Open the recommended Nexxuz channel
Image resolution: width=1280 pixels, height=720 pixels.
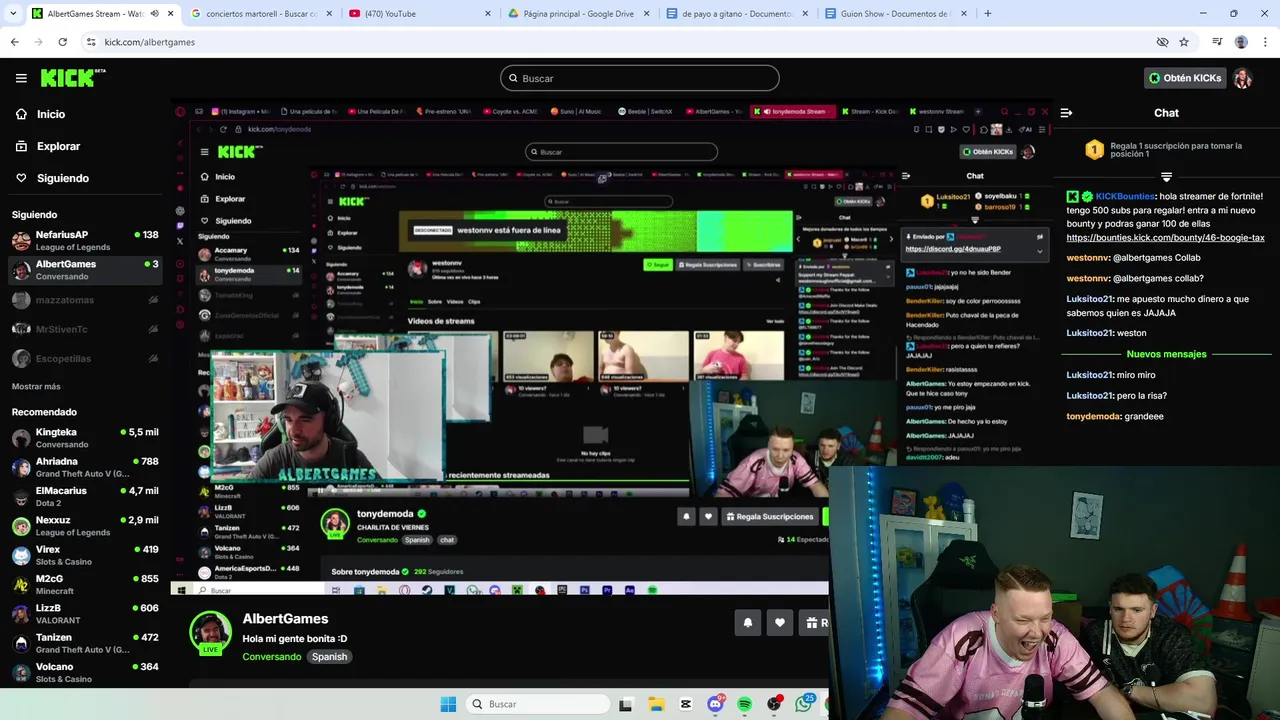click(85, 526)
